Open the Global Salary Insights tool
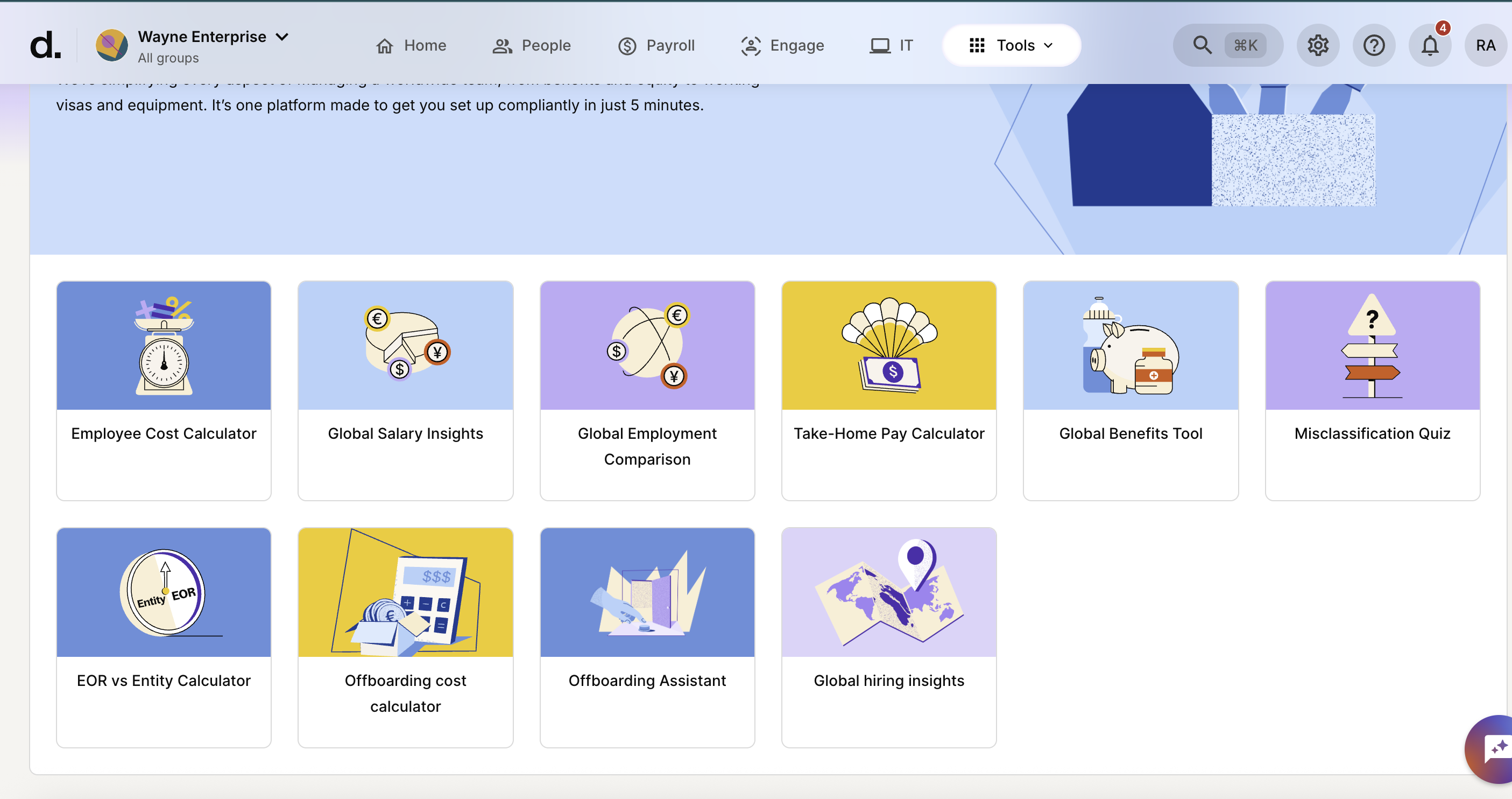 pos(405,391)
